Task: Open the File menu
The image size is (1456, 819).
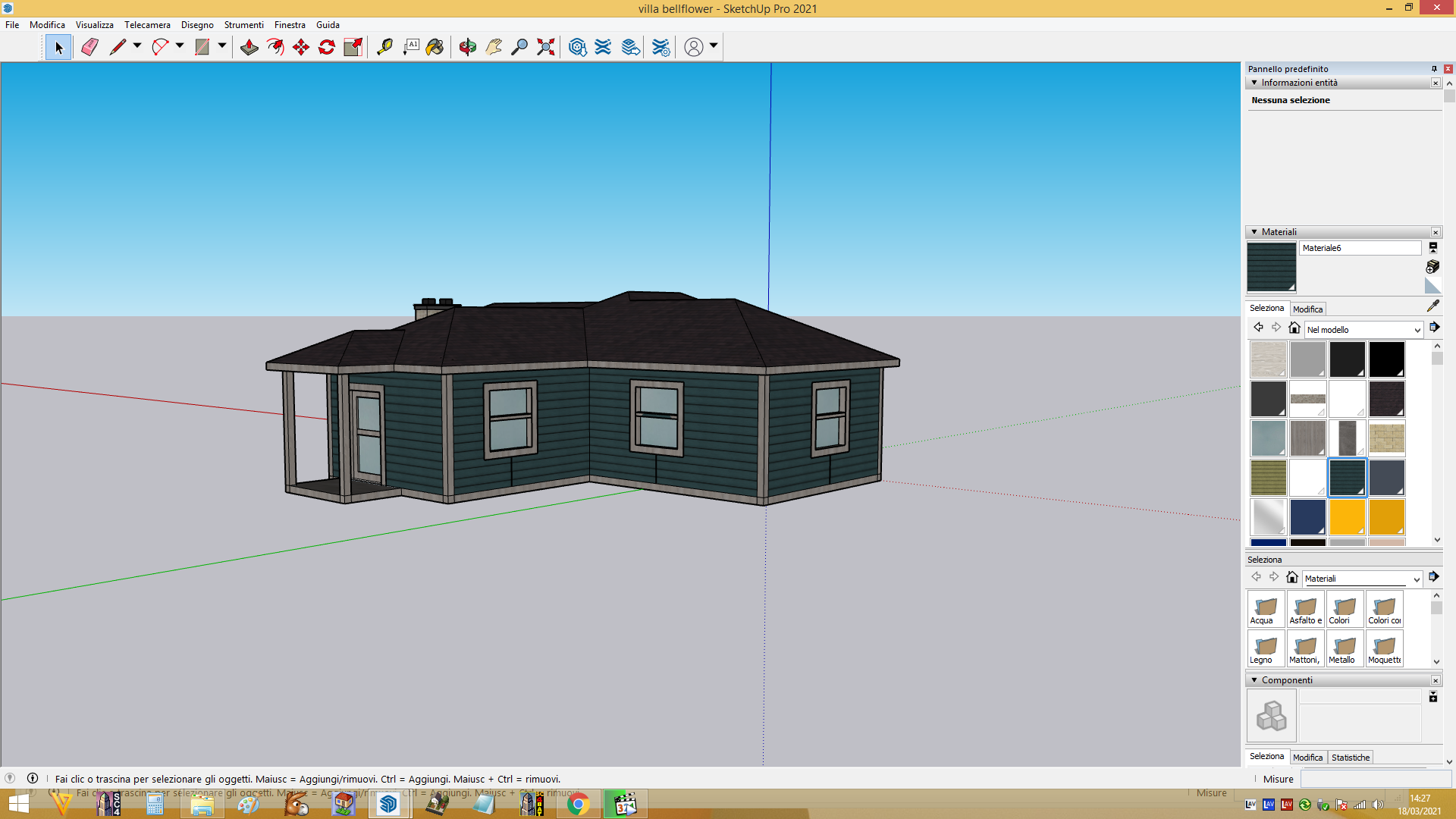Action: point(12,25)
